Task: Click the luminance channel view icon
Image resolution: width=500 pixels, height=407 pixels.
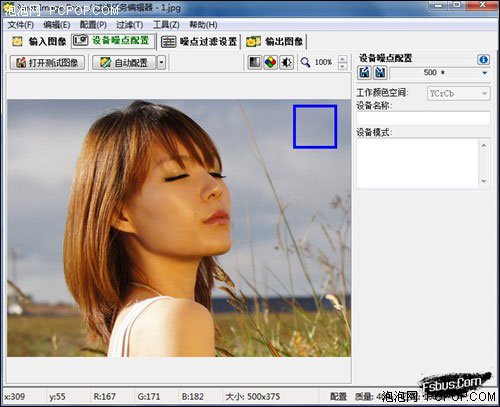Action: [255, 62]
